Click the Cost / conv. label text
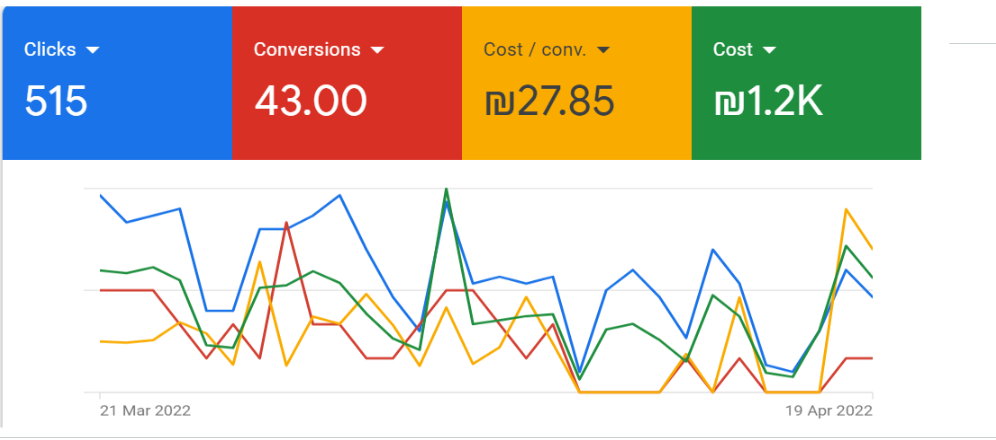The width and height of the screenshot is (996, 440). pos(535,50)
